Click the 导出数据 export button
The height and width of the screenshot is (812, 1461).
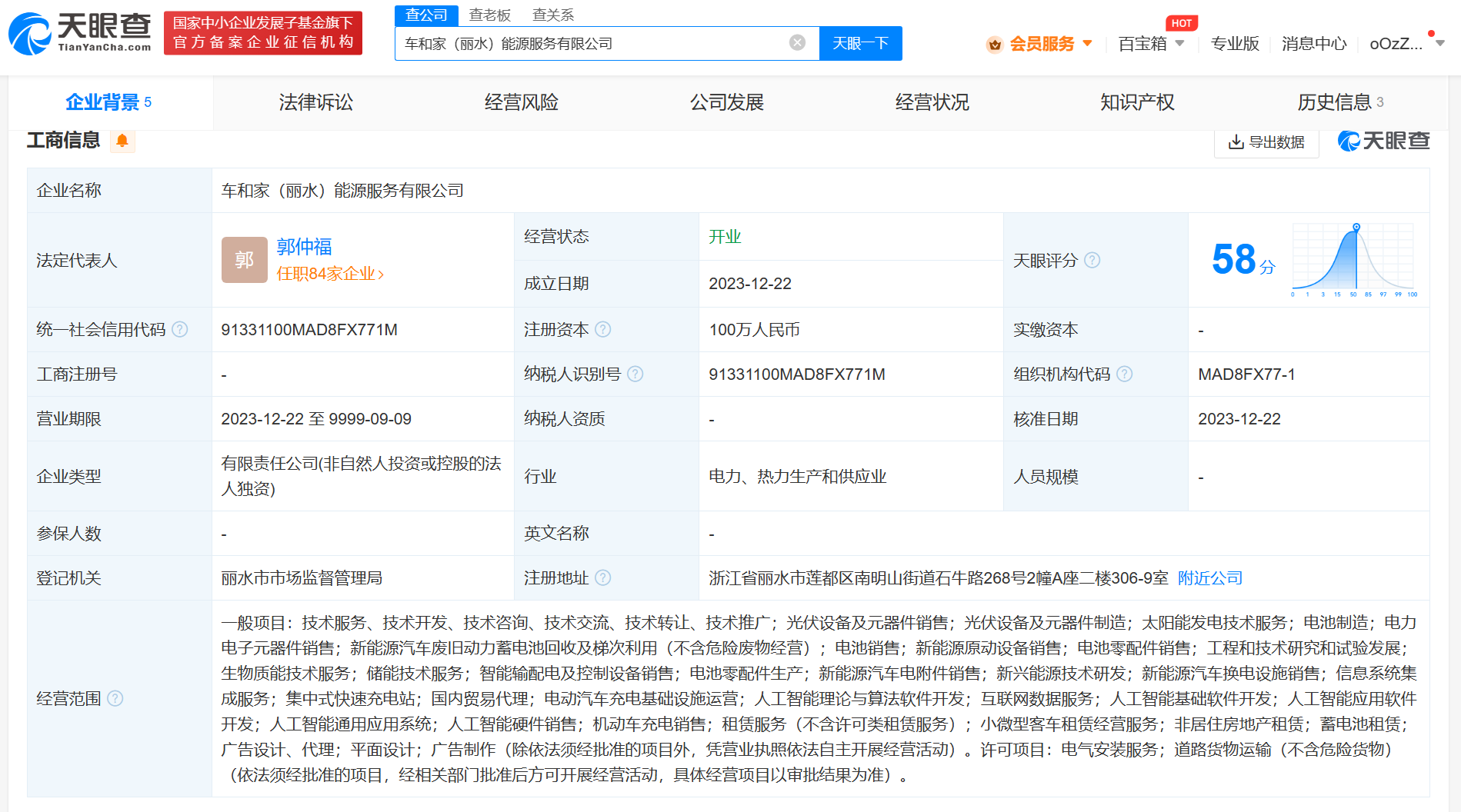coord(1266,142)
